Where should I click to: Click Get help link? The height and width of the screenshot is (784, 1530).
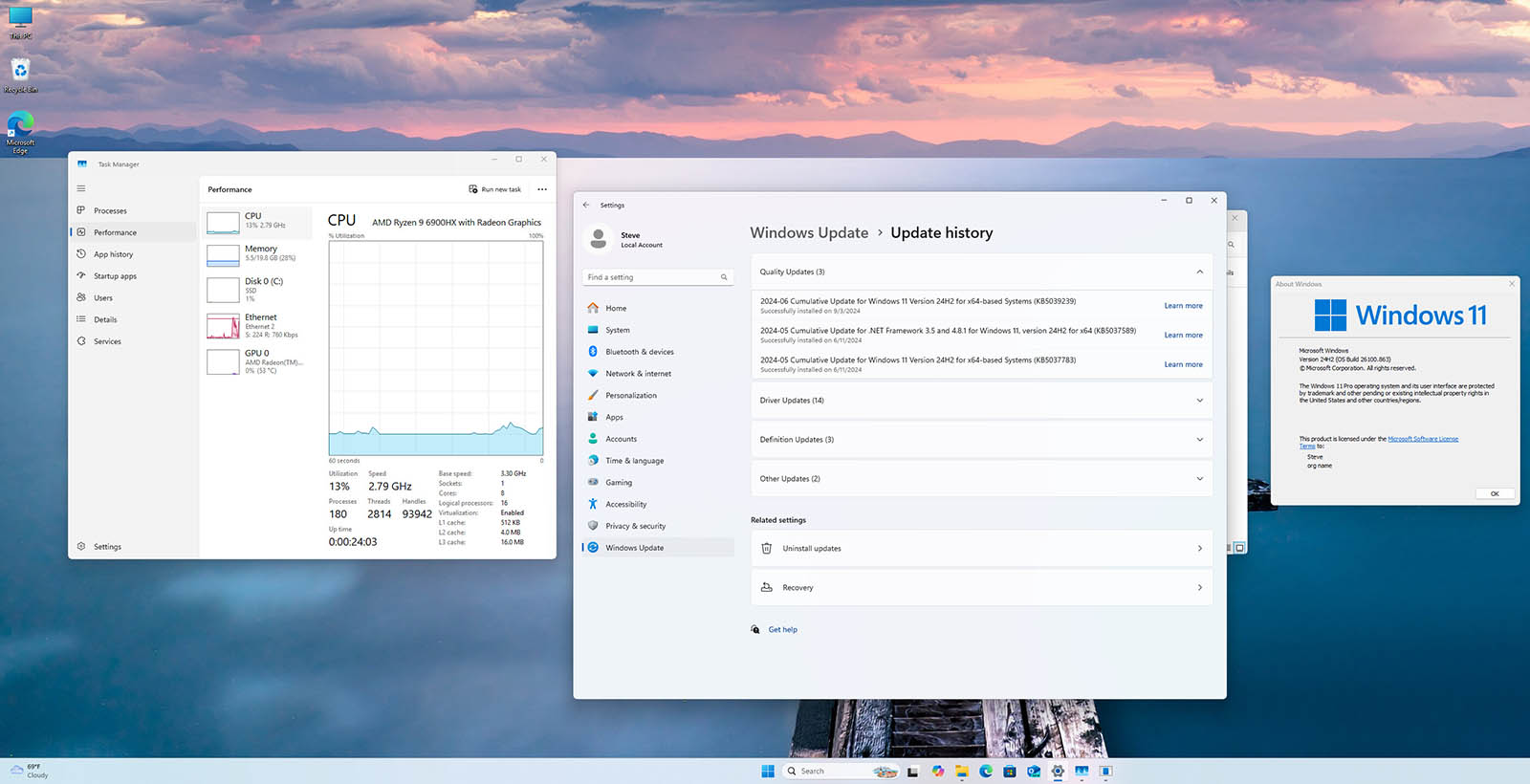(782, 630)
